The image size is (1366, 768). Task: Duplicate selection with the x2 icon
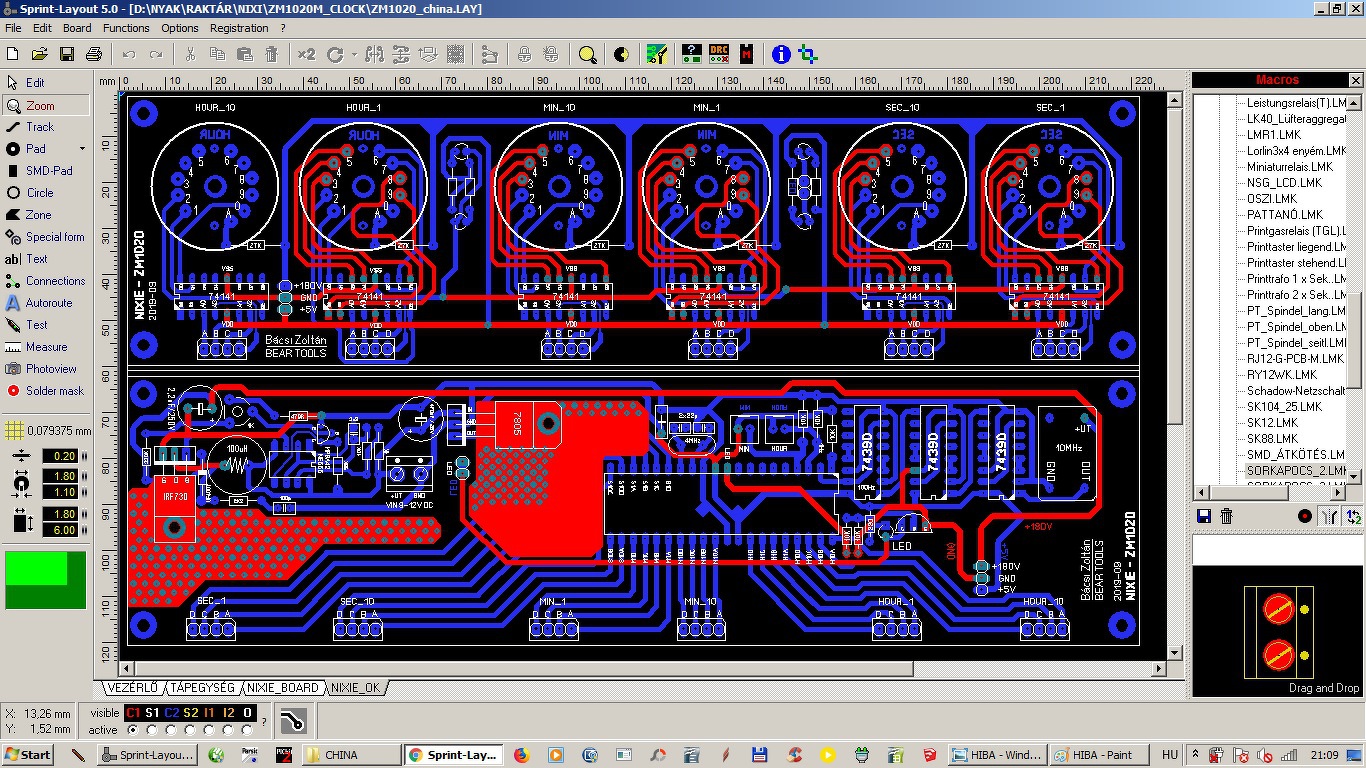tap(306, 54)
